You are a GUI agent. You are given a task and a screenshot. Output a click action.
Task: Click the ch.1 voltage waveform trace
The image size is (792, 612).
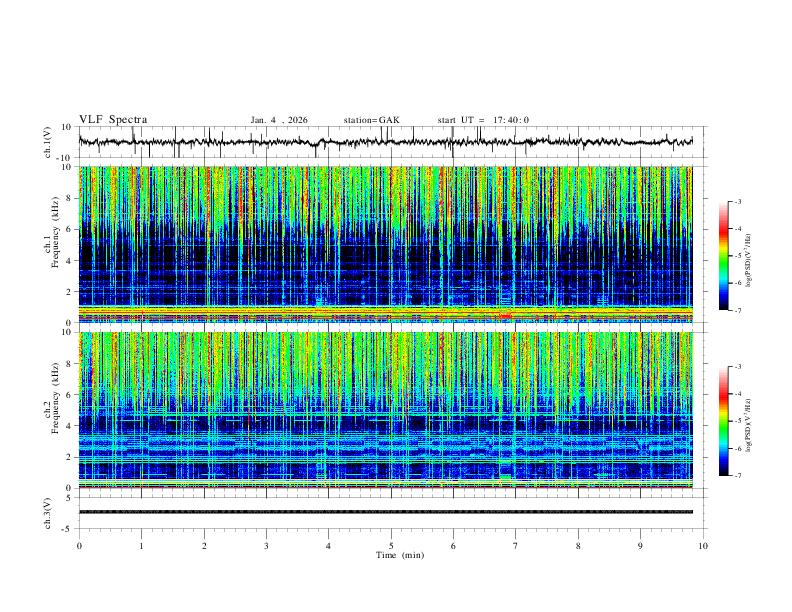385,142
